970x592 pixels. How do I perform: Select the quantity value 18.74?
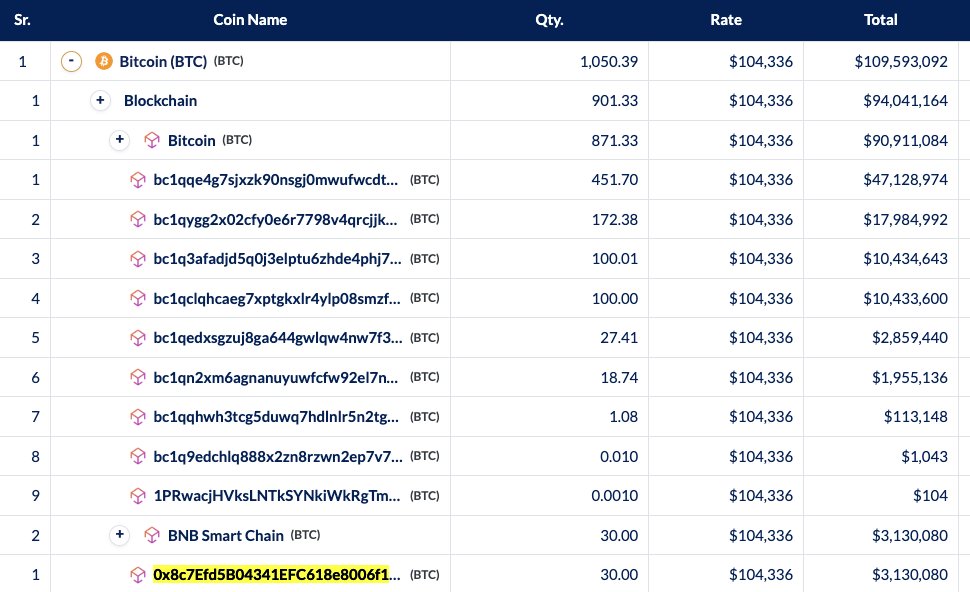pos(619,377)
